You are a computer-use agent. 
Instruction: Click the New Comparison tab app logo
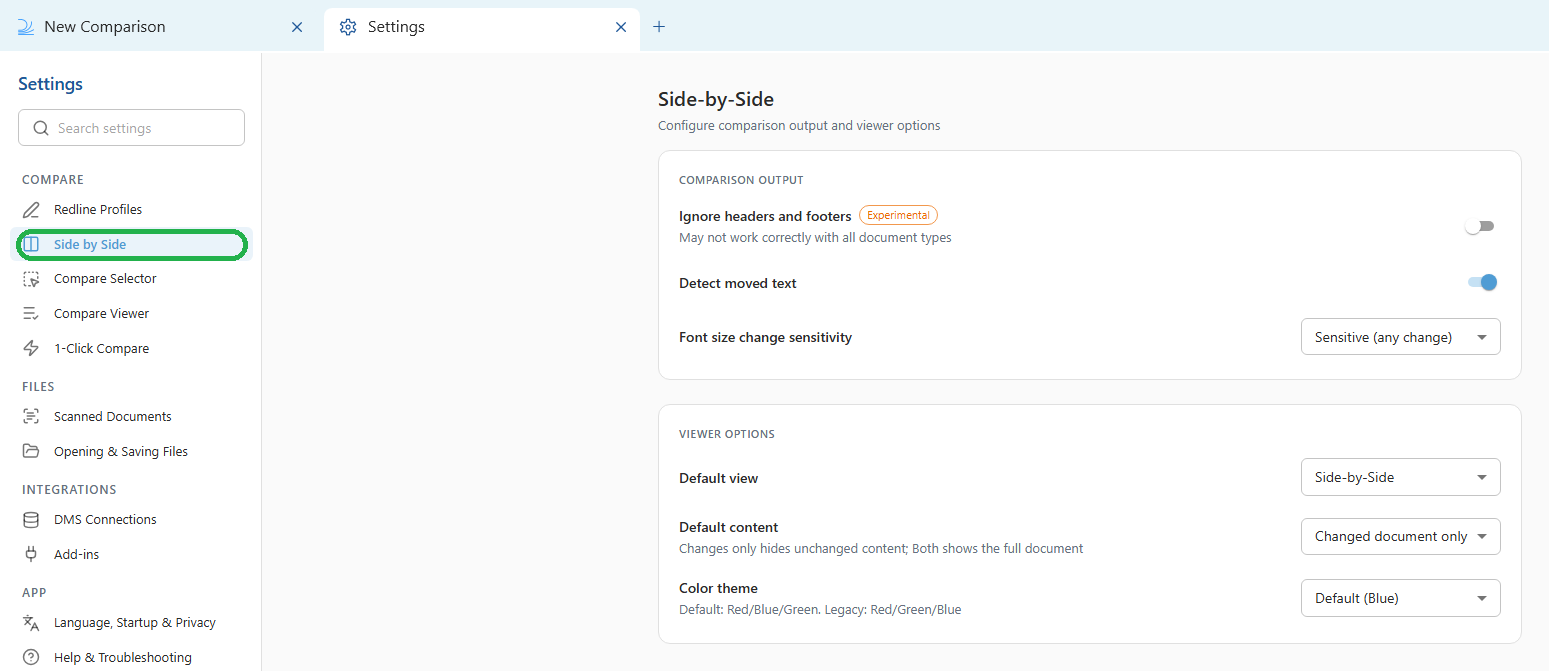(x=26, y=27)
